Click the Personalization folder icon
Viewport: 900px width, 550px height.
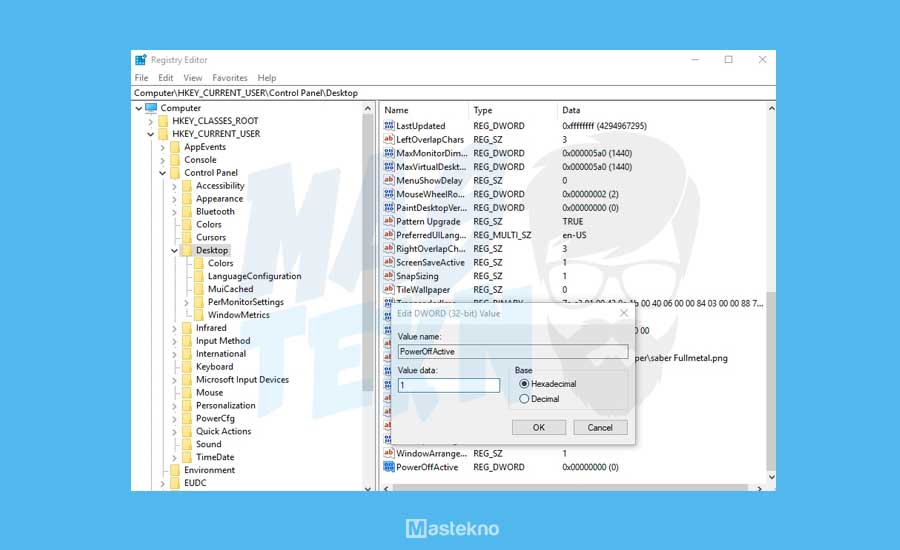tap(187, 405)
